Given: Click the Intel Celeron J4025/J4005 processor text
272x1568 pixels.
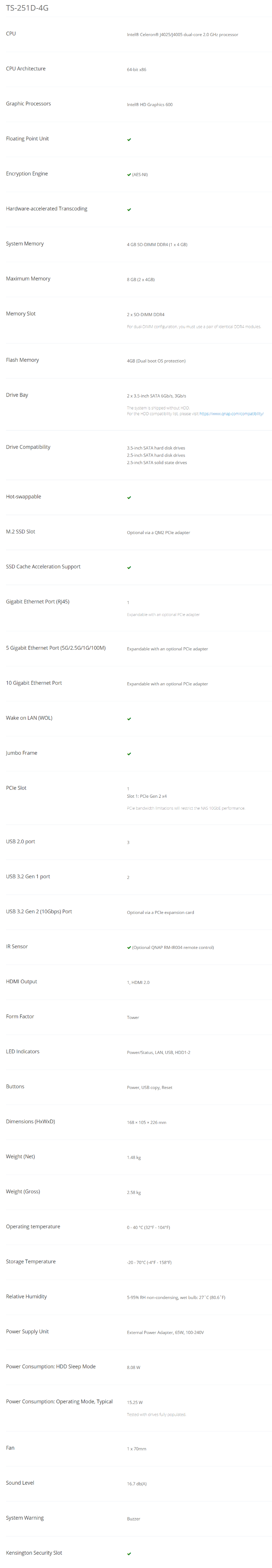Looking at the screenshot, I should 183,35.
